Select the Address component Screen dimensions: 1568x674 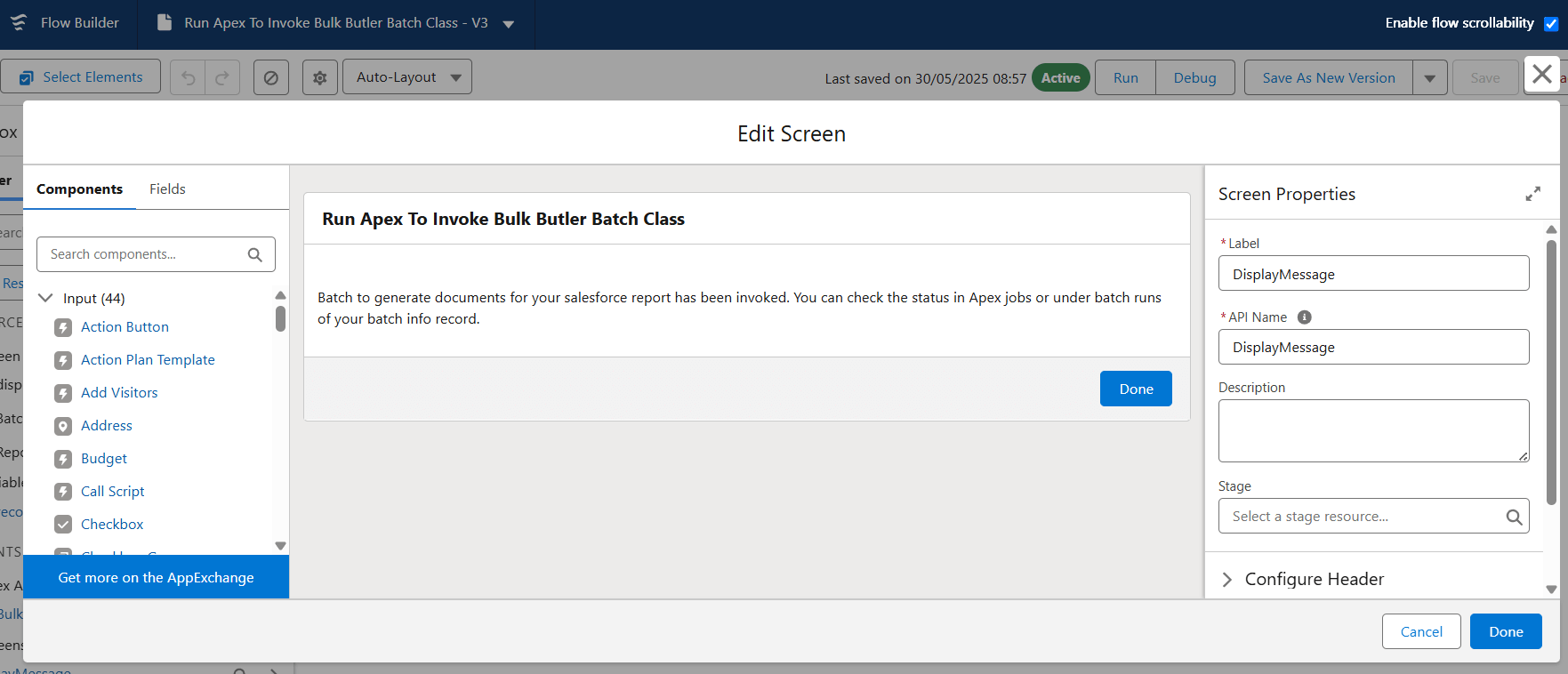107,425
